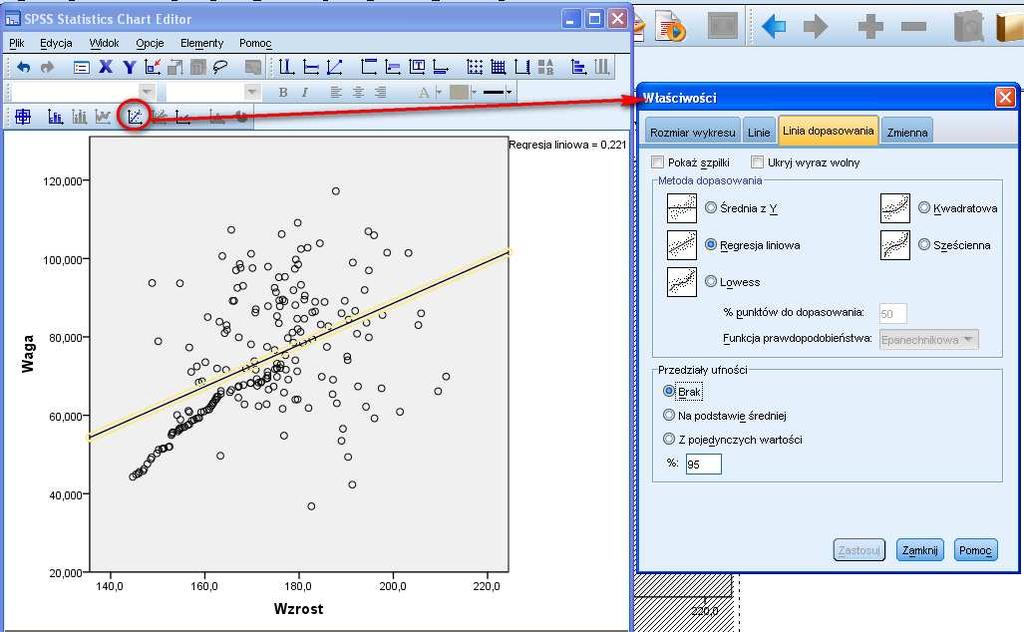Viewport: 1024px width, 632px height.
Task: Enable the 'Ukryj wyraz wolny' checkbox
Action: [x=758, y=162]
